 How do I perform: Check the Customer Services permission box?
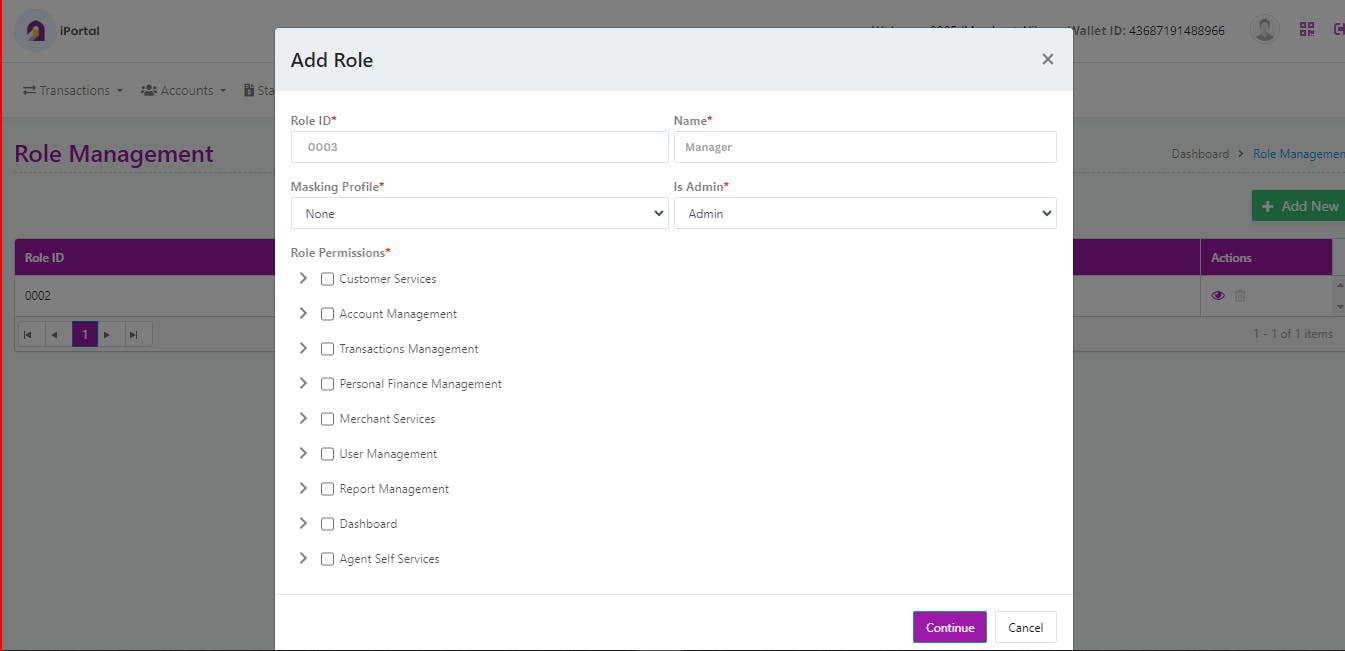[327, 279]
